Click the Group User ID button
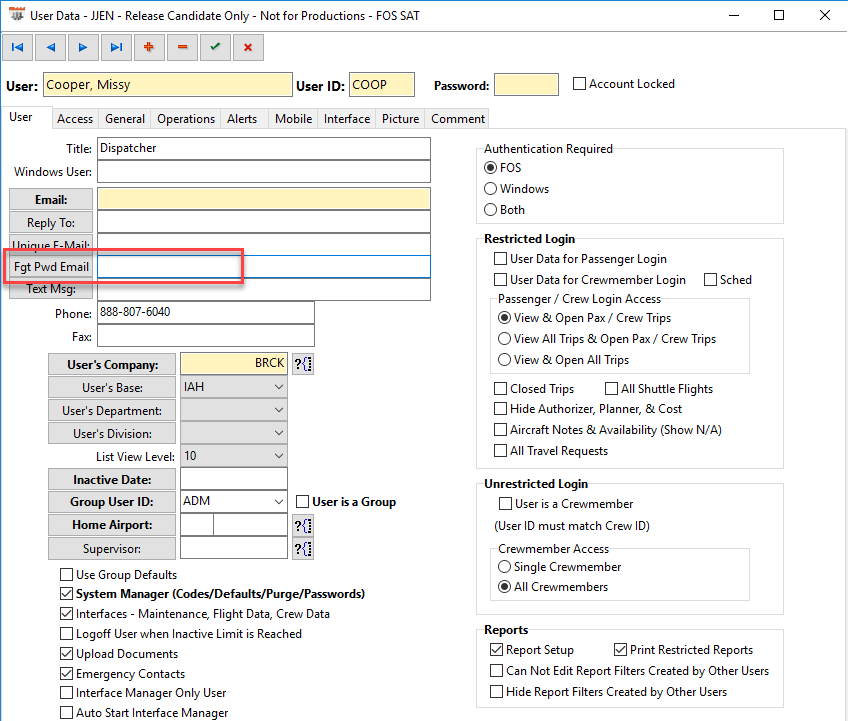 (112, 501)
